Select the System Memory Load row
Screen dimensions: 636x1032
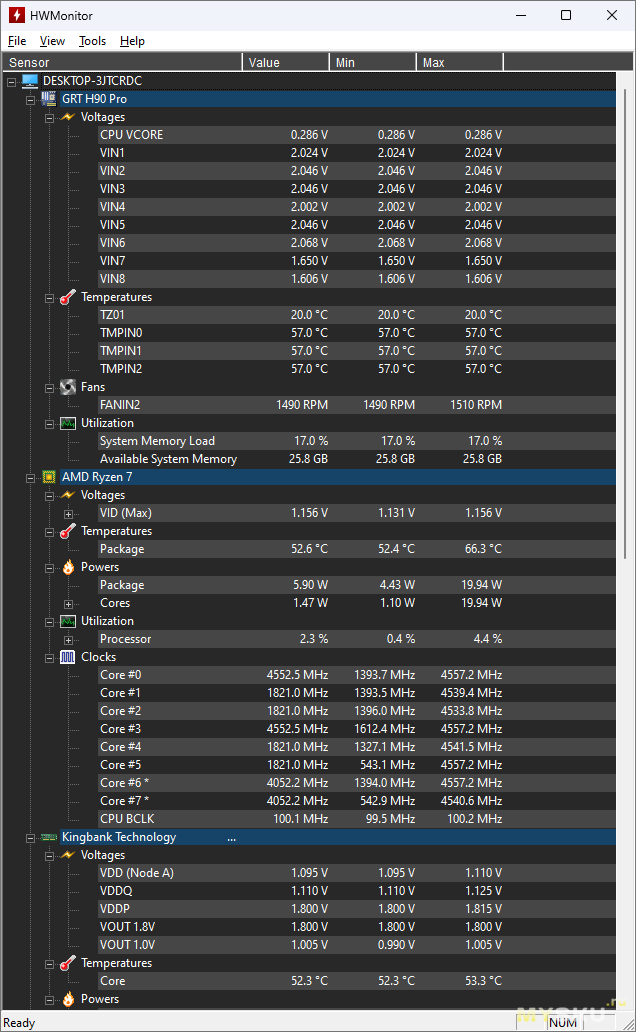click(x=356, y=441)
